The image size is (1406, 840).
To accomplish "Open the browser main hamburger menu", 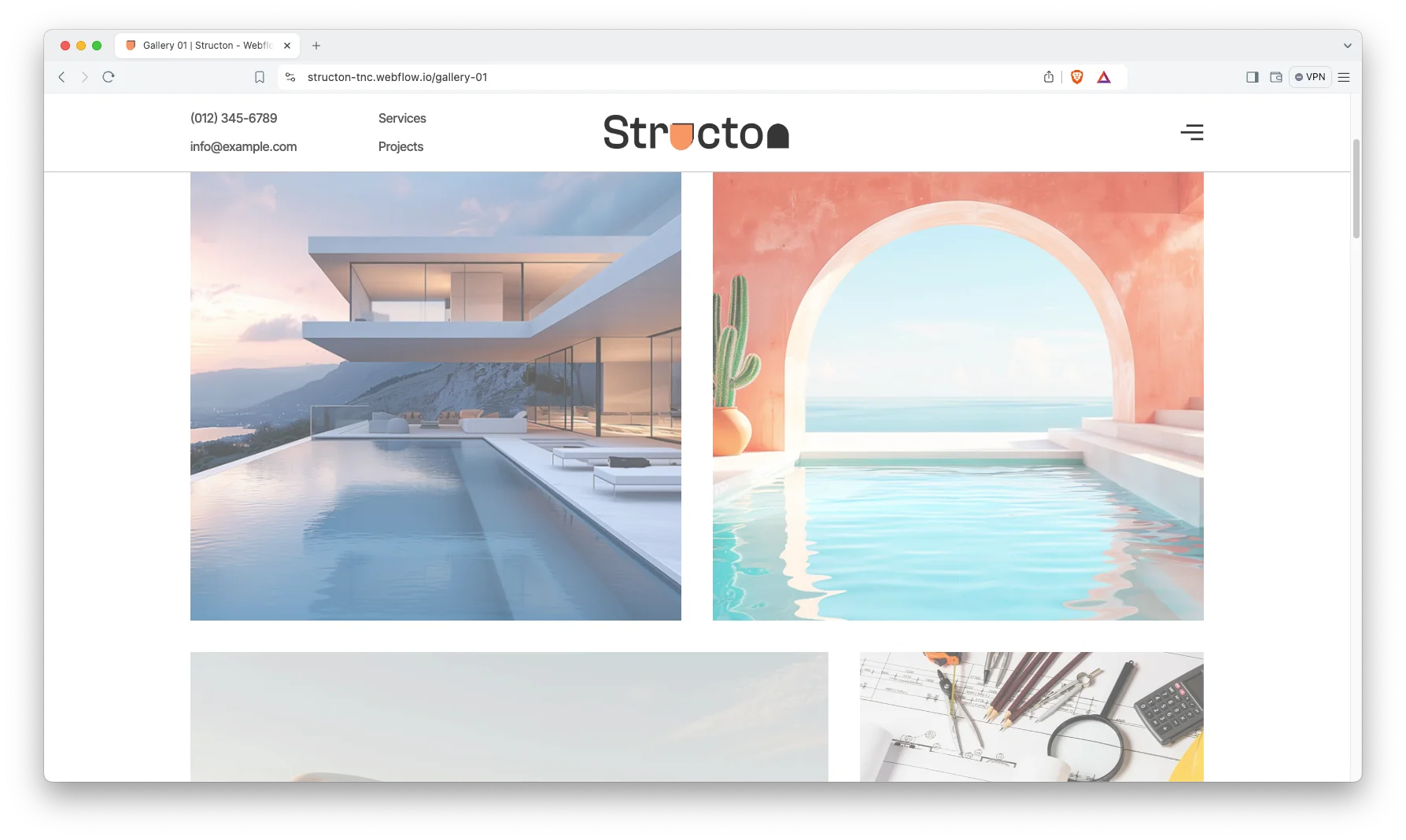I will [1344, 77].
